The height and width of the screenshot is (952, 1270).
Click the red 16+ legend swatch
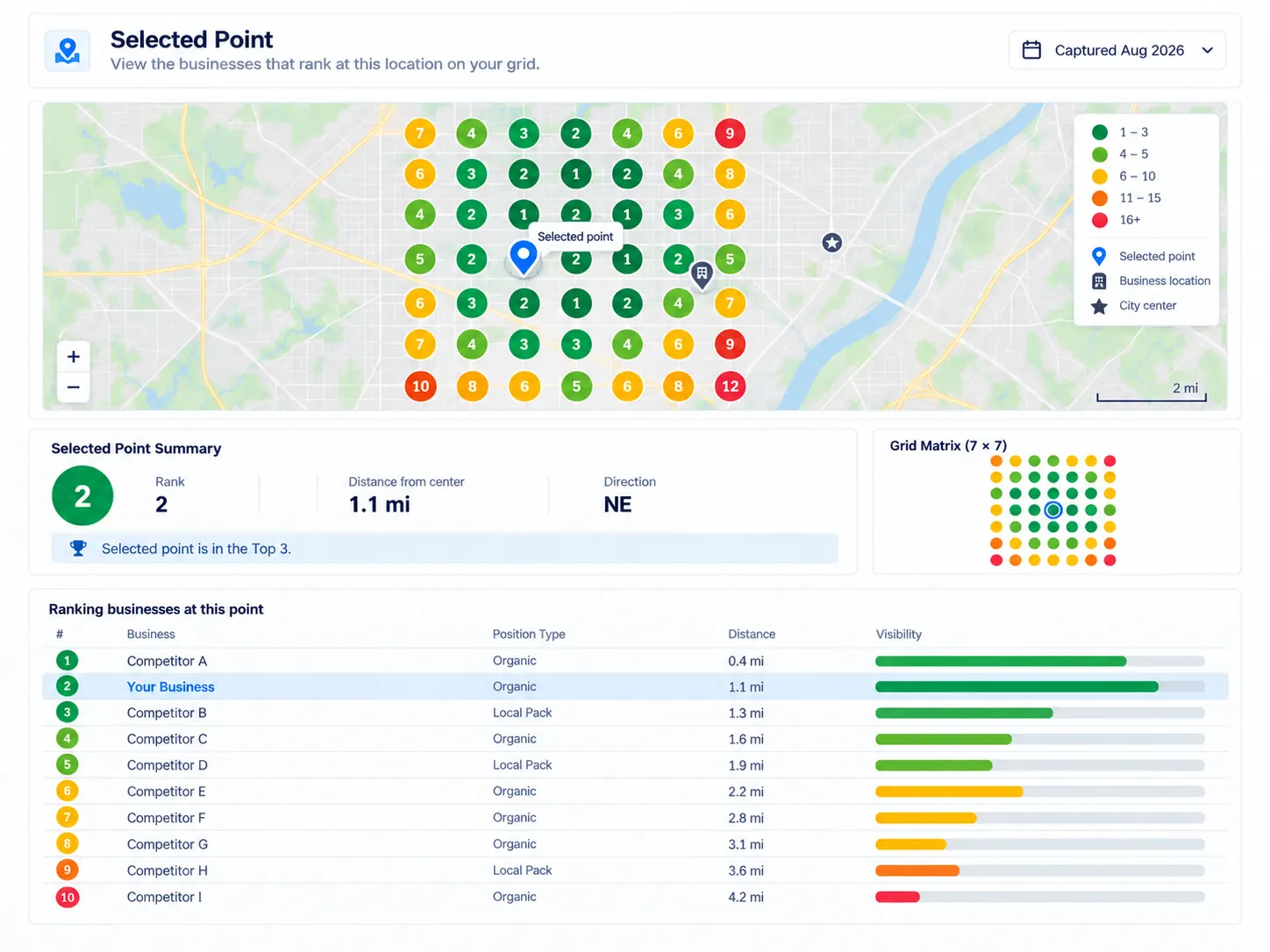1100,220
